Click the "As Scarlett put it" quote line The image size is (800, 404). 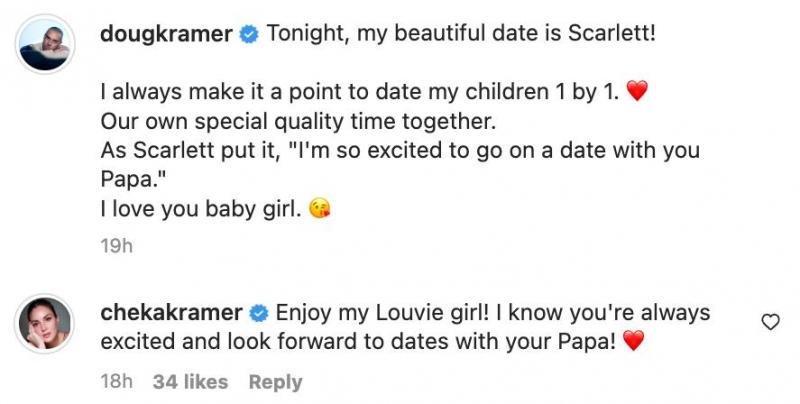tap(400, 151)
